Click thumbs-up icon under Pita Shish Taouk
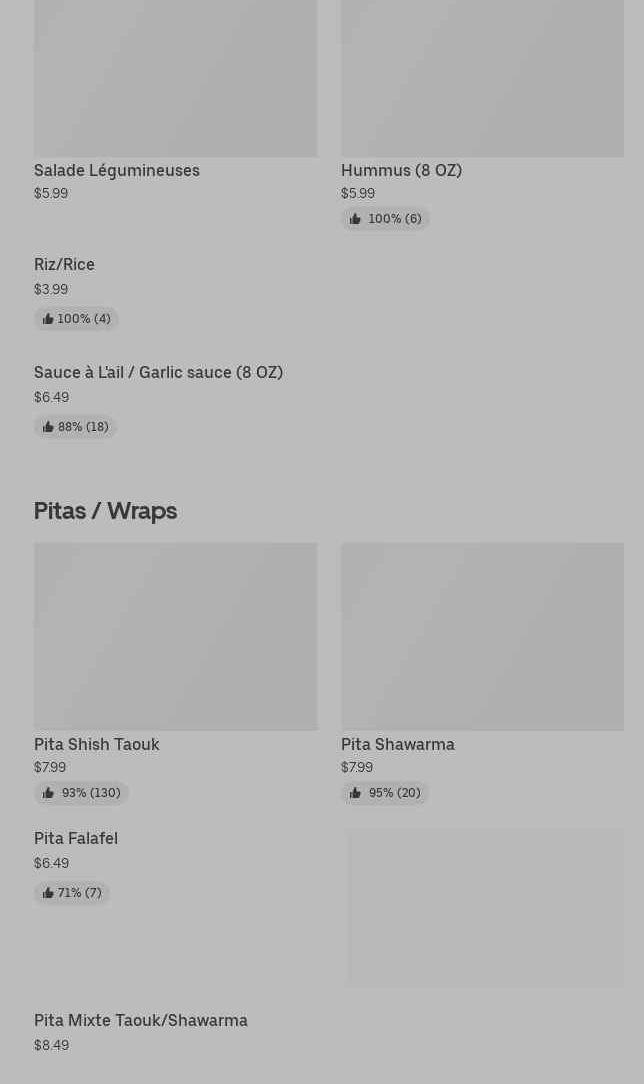 (x=48, y=793)
